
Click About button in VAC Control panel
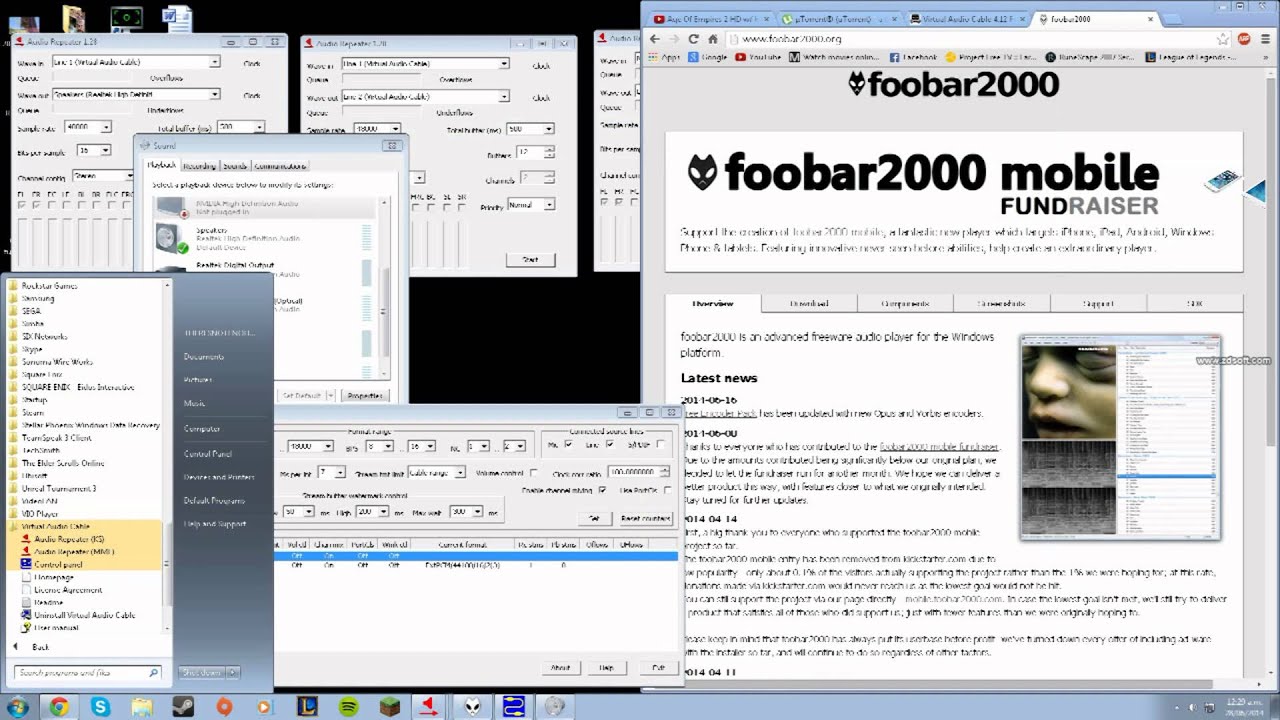[x=560, y=667]
